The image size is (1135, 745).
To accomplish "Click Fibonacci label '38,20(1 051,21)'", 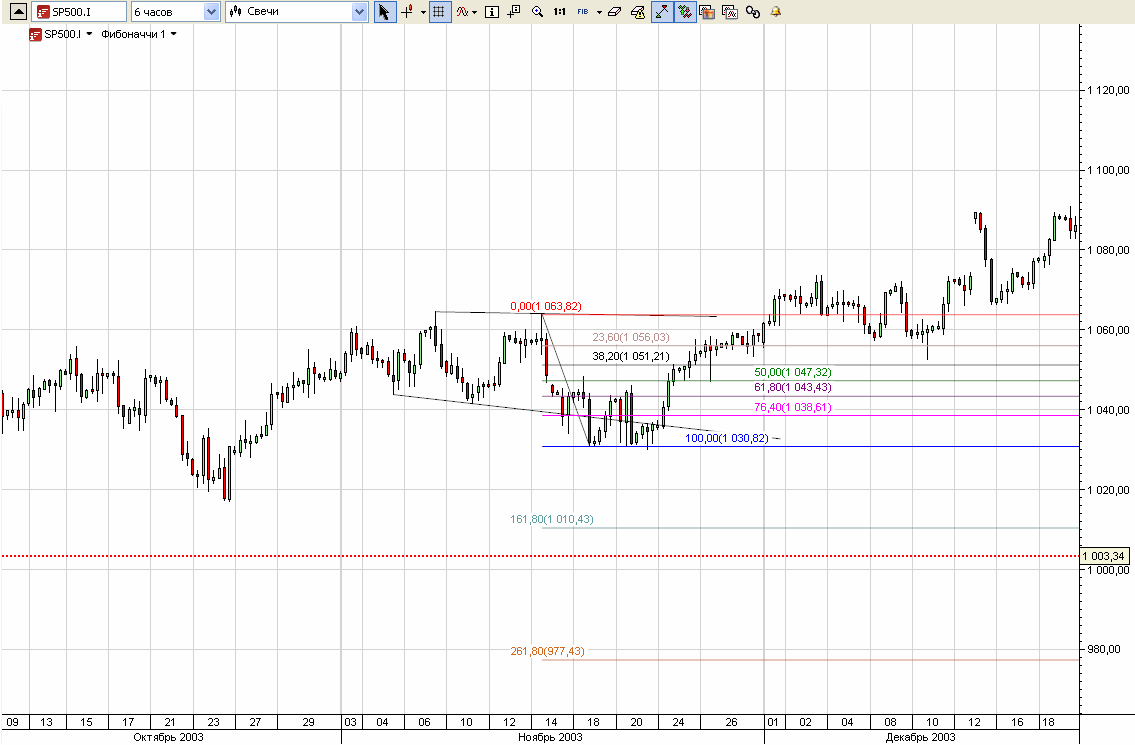I will coord(631,356).
